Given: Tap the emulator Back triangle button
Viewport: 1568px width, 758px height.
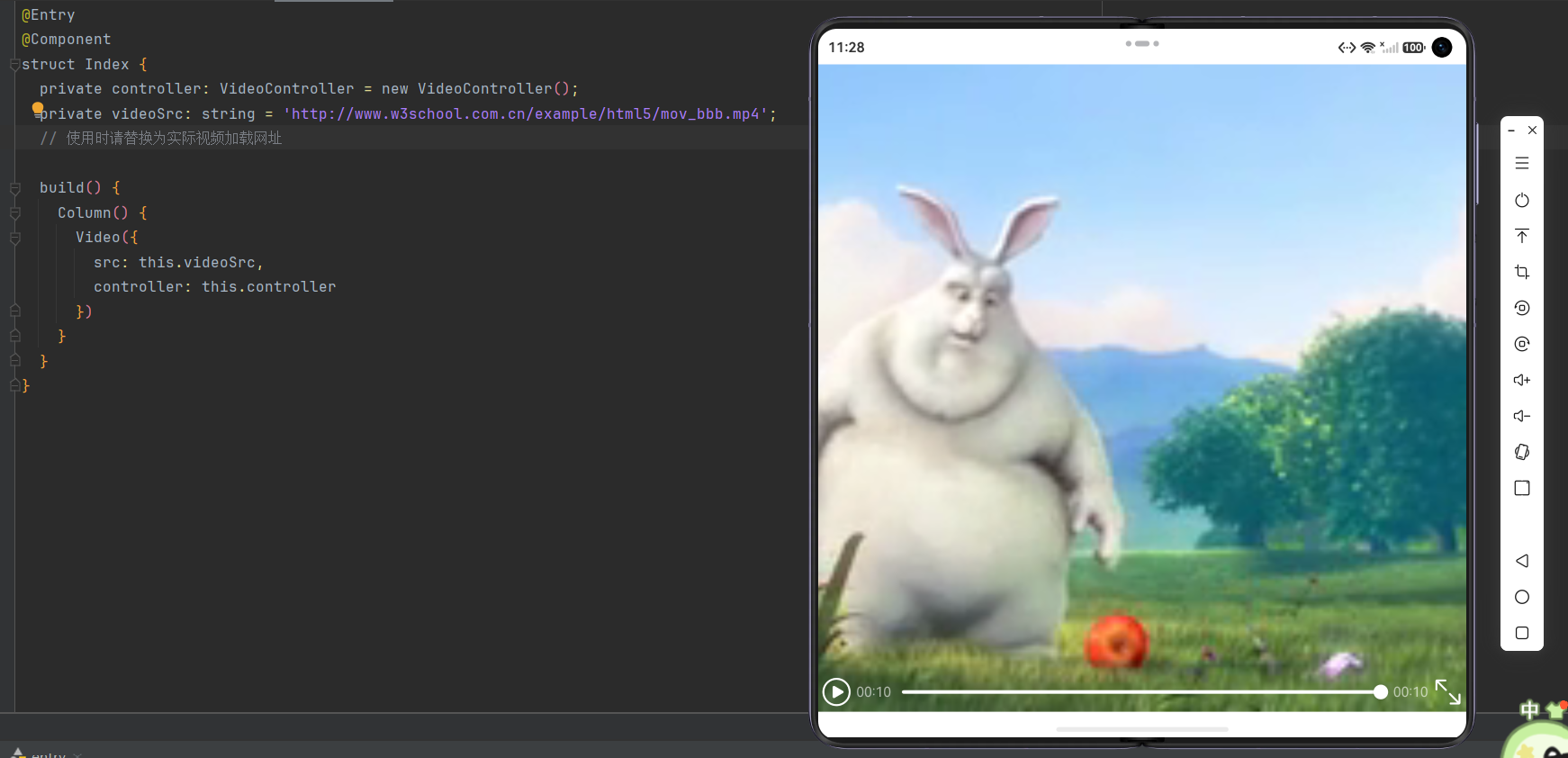Looking at the screenshot, I should pos(1522,561).
